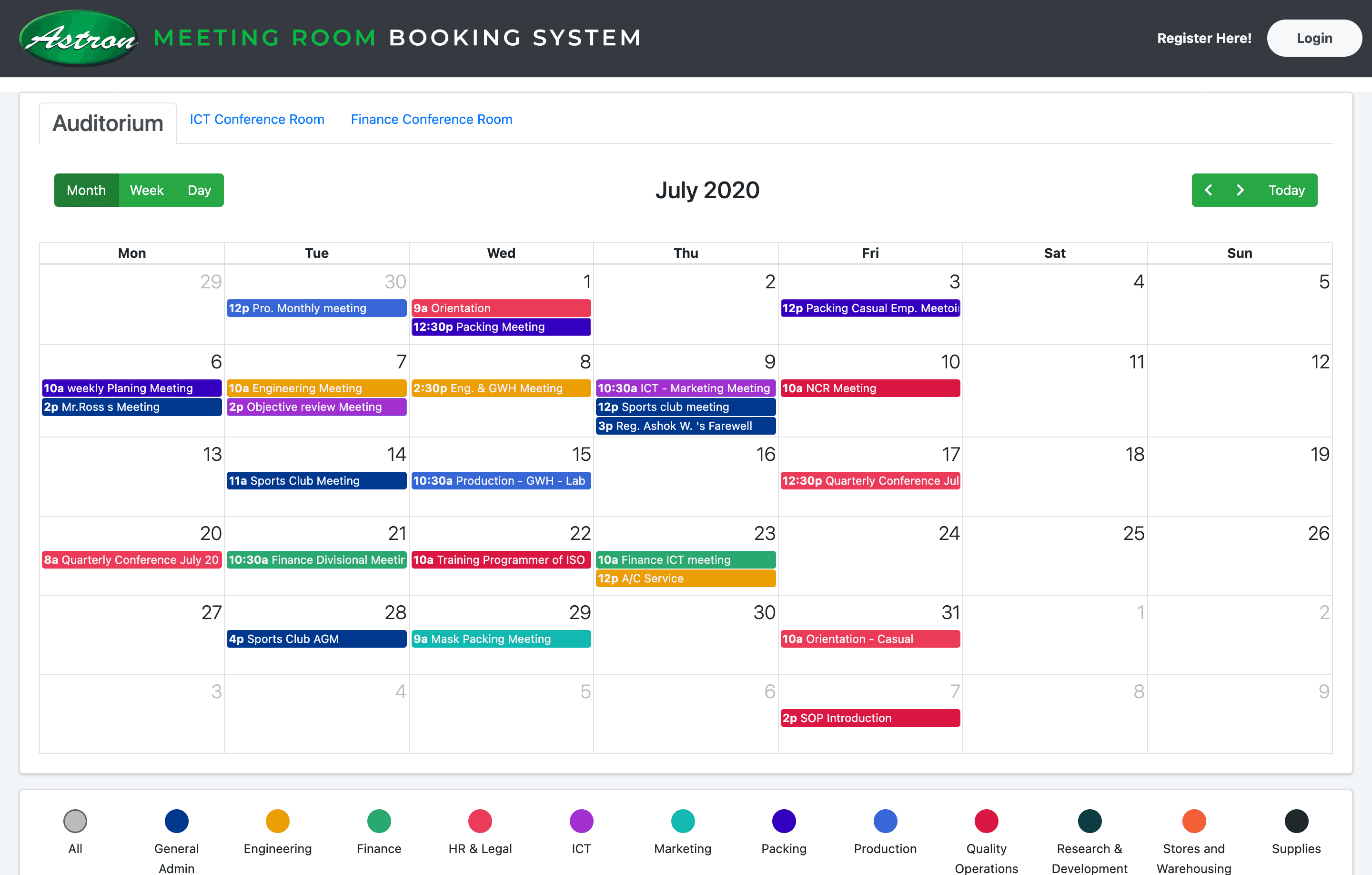
Task: Filter by Finance green circle
Action: (x=379, y=820)
